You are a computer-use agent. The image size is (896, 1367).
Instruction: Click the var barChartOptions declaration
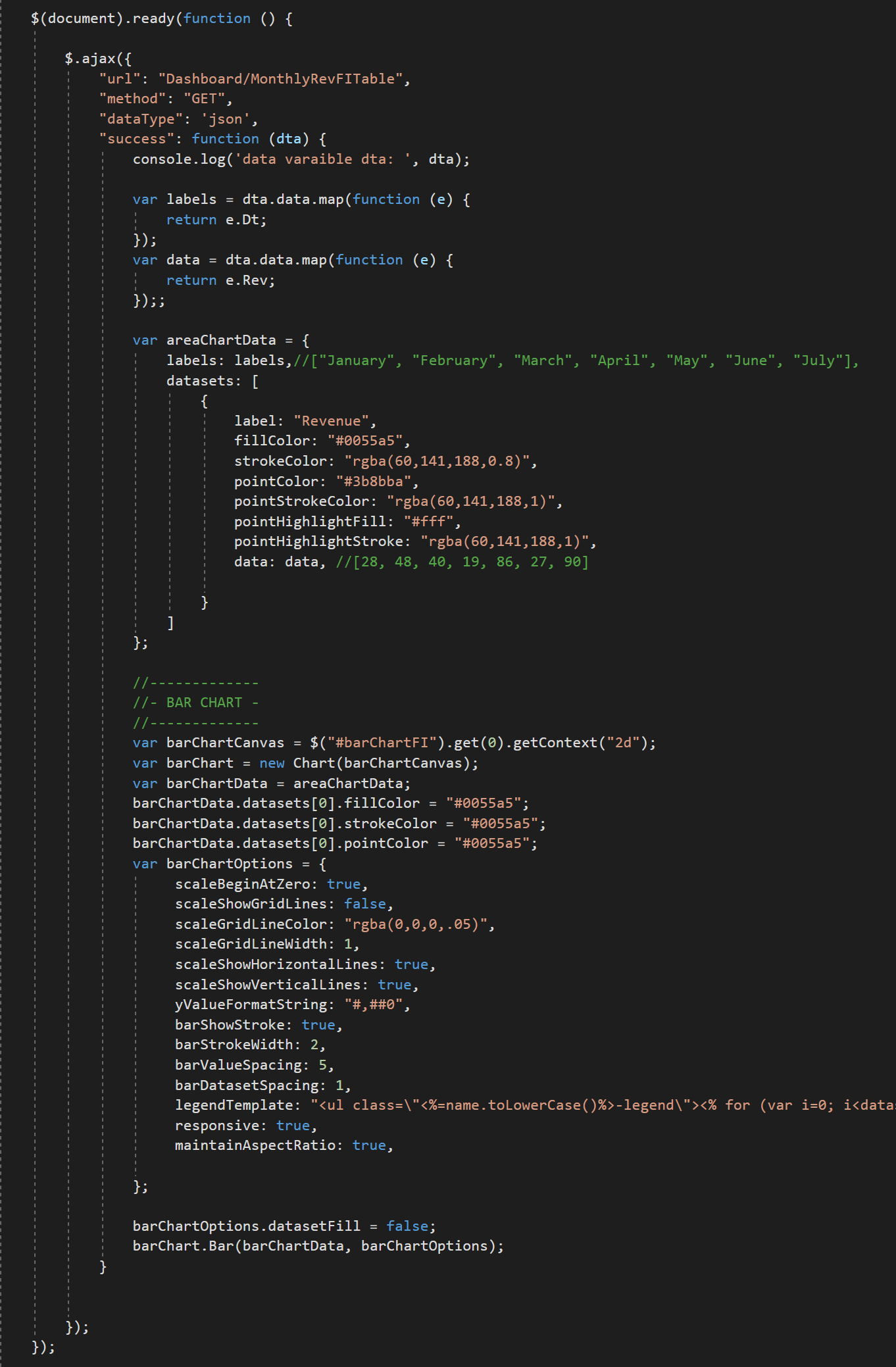coord(230,864)
